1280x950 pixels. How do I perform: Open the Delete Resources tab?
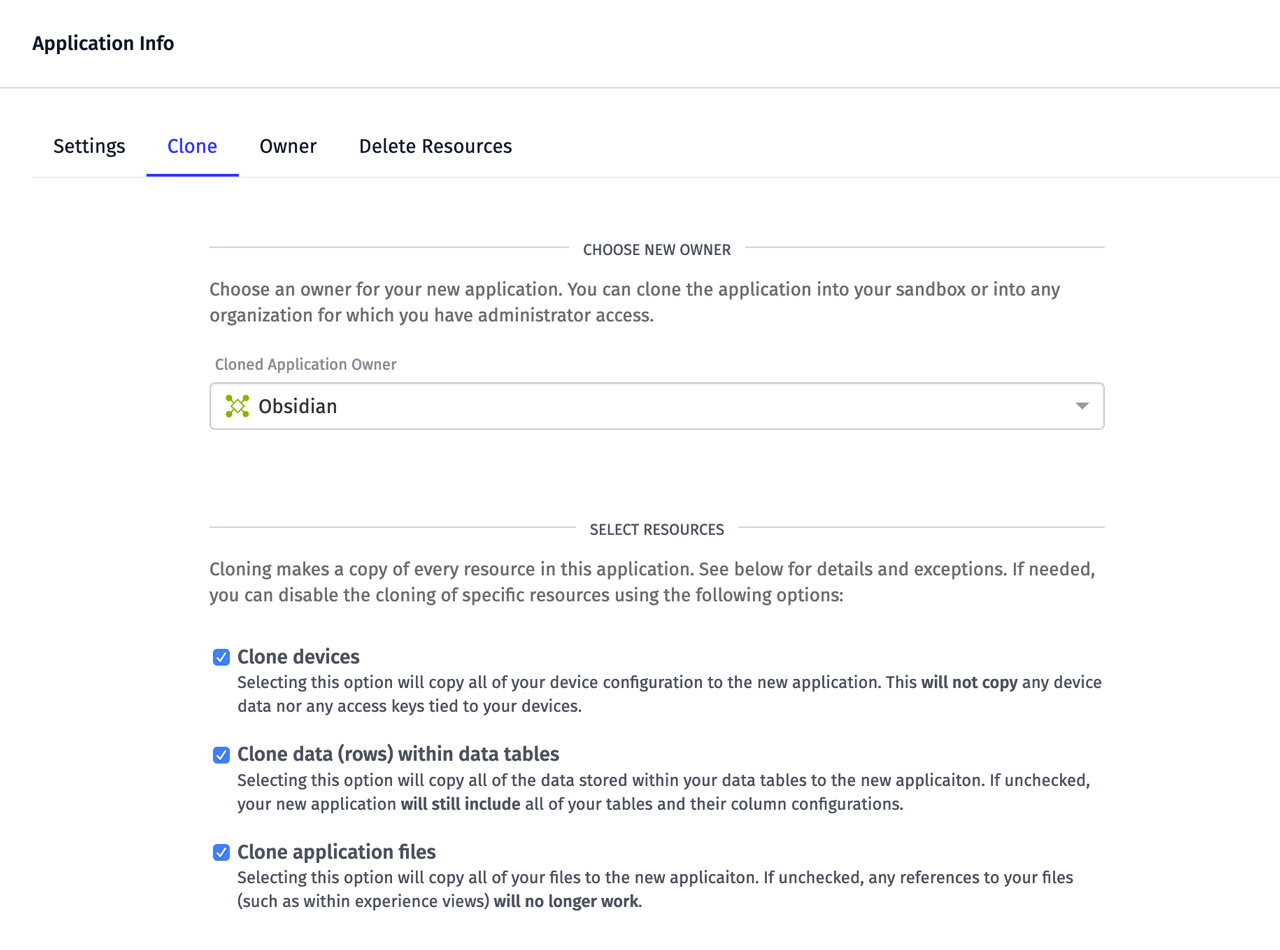coord(435,146)
